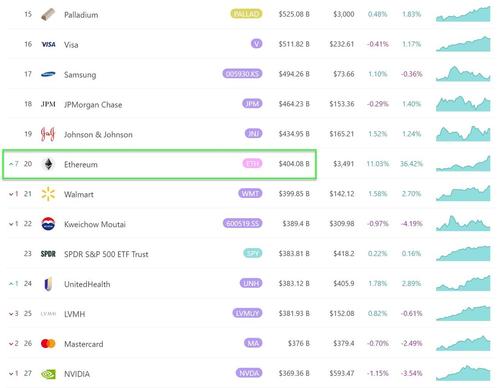The width and height of the screenshot is (500, 388).
Task: Click the Johnson & Johnson logo
Action: pyautogui.click(x=48, y=134)
